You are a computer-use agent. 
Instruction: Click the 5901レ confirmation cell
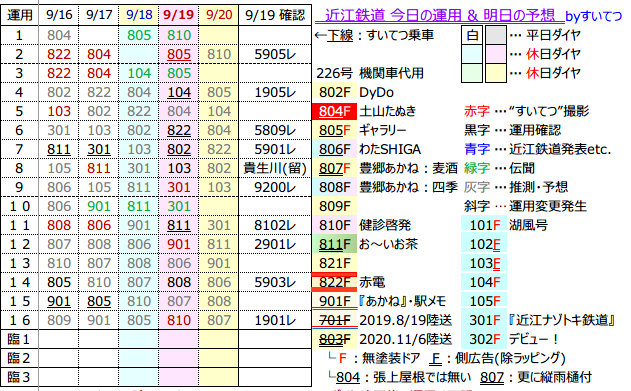tap(275, 149)
